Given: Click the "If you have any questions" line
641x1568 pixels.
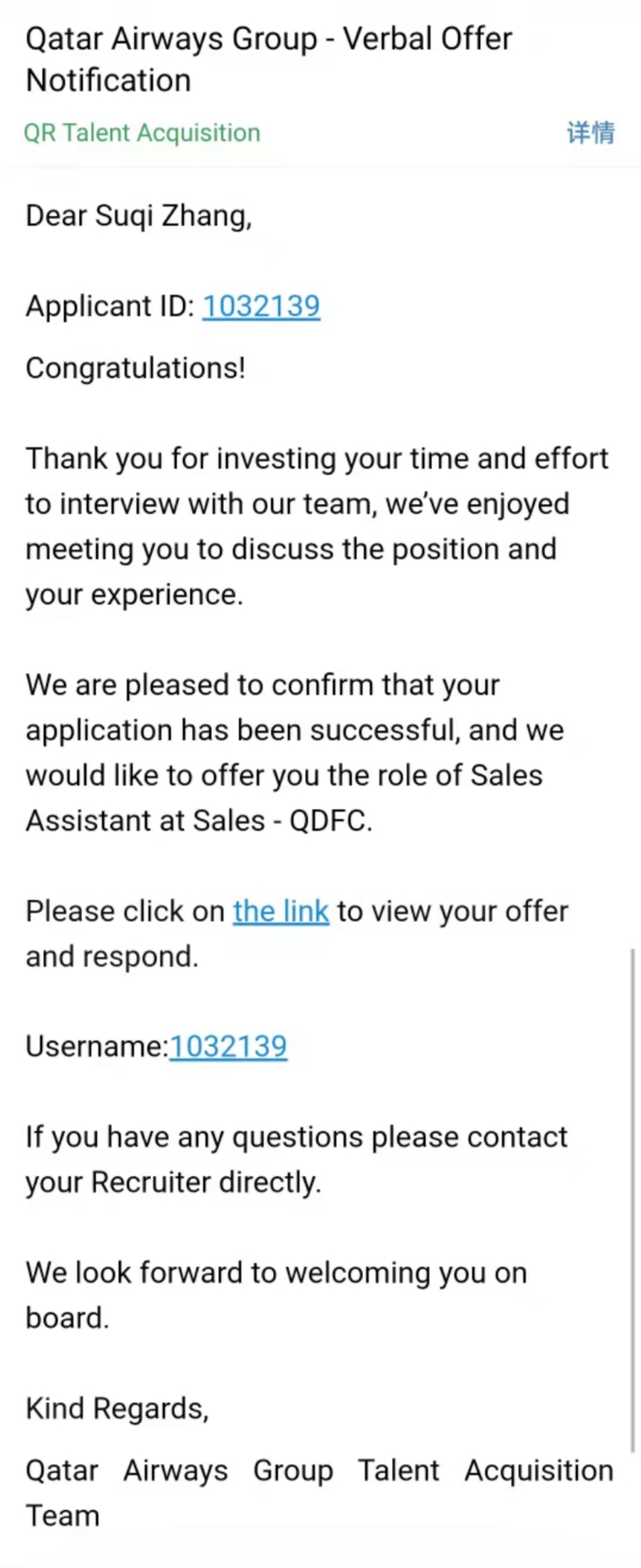Looking at the screenshot, I should pos(296,1136).
